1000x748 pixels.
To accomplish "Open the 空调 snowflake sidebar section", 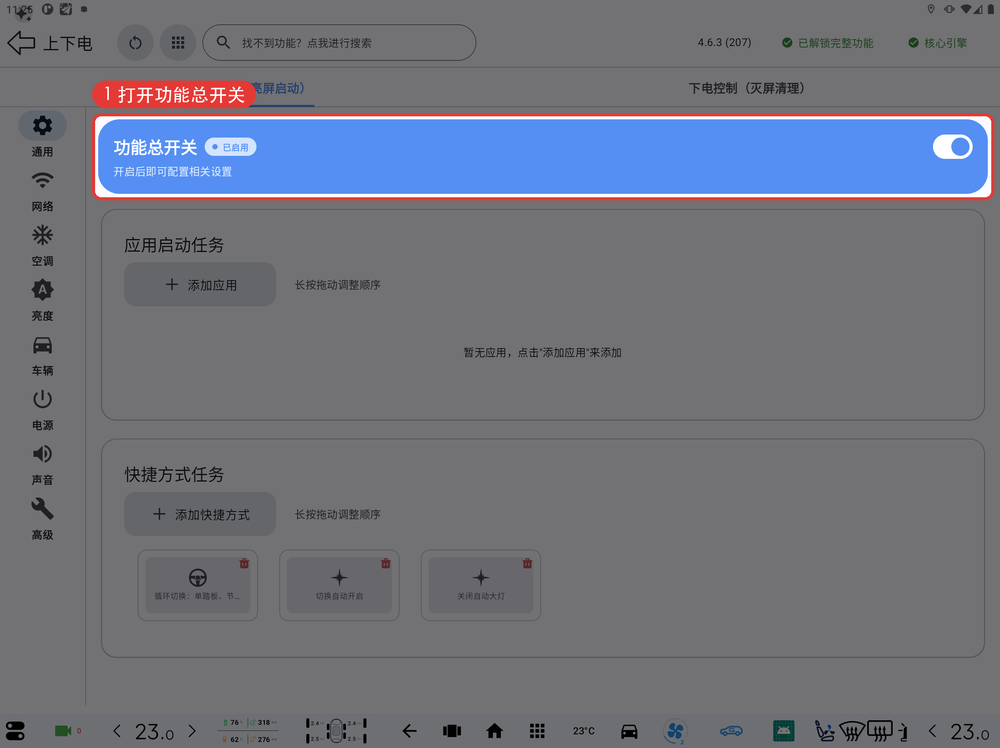I will pyautogui.click(x=43, y=245).
